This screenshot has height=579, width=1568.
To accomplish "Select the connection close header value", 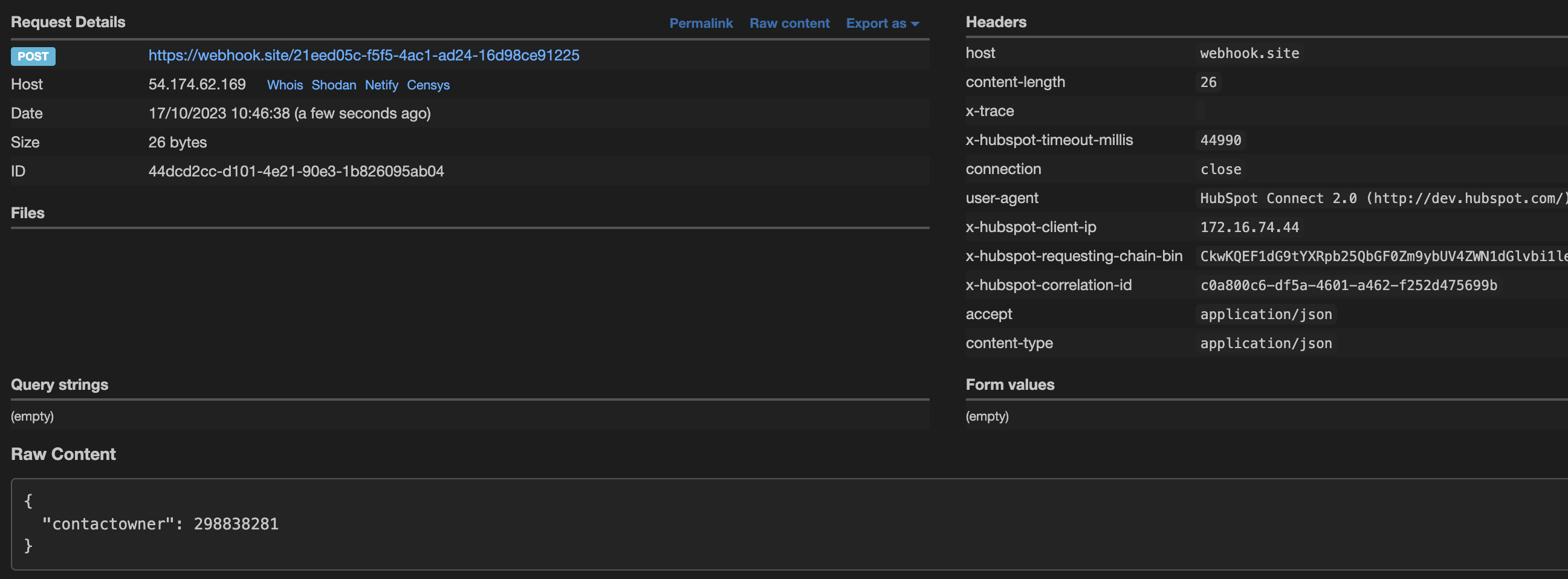I will 1221,169.
